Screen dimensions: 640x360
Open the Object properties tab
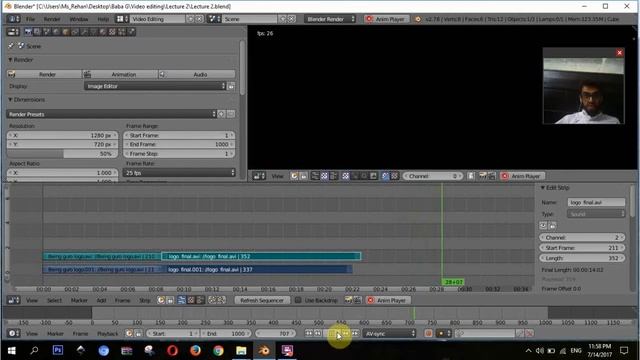click(x=65, y=32)
